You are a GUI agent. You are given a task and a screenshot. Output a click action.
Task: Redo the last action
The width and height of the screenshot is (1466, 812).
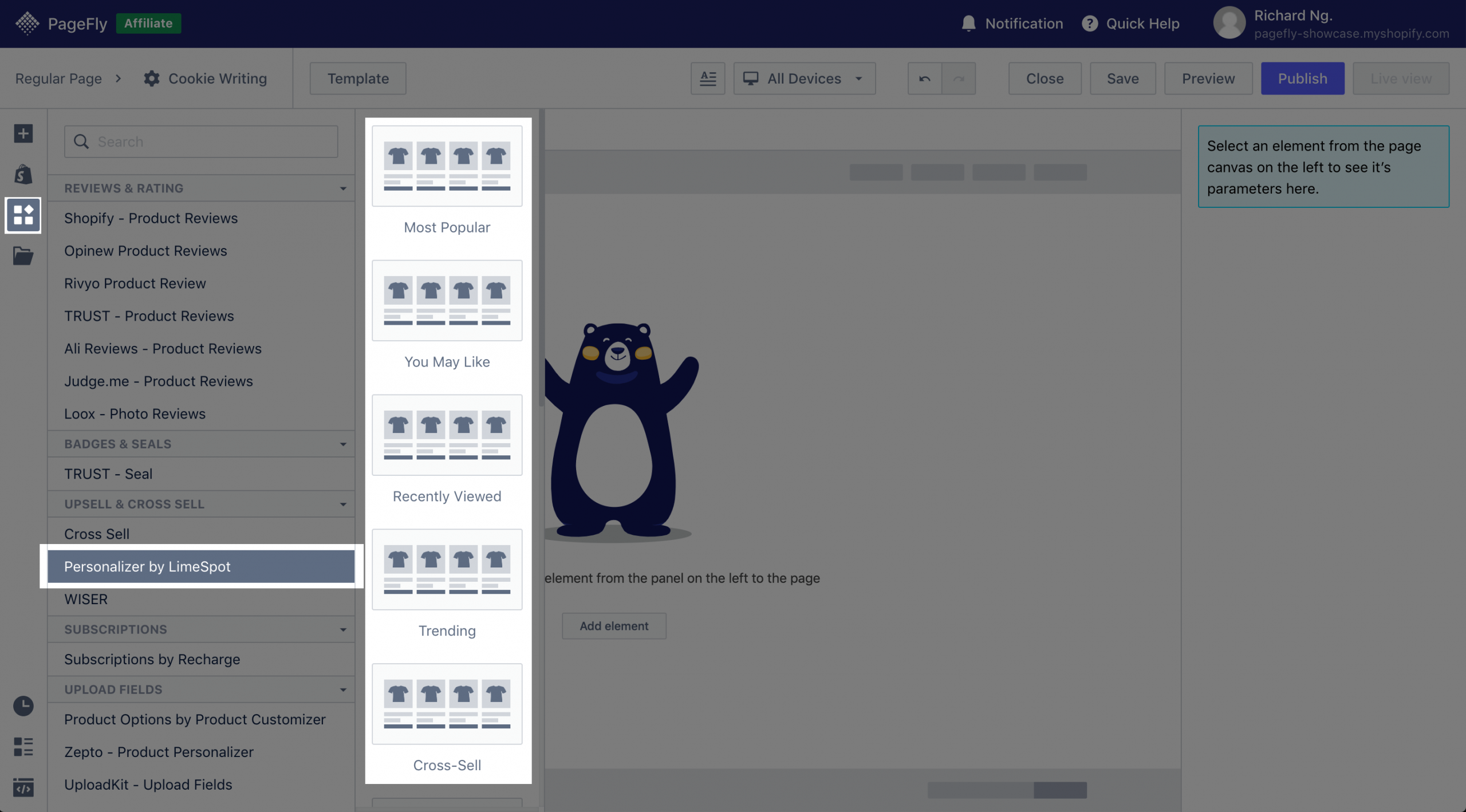(x=959, y=78)
